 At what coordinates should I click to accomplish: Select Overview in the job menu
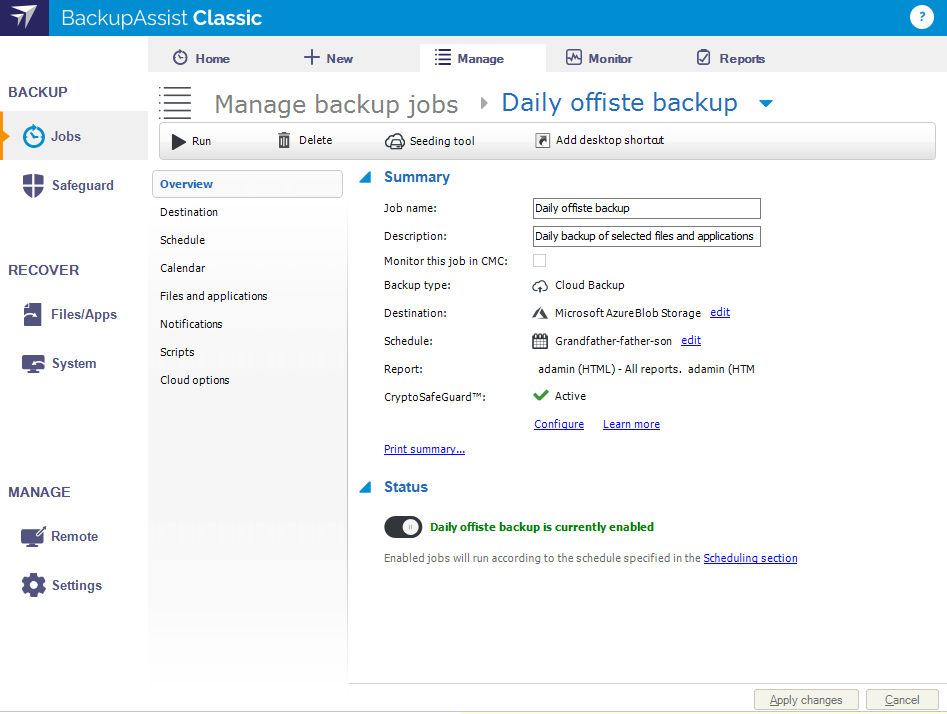[x=248, y=184]
